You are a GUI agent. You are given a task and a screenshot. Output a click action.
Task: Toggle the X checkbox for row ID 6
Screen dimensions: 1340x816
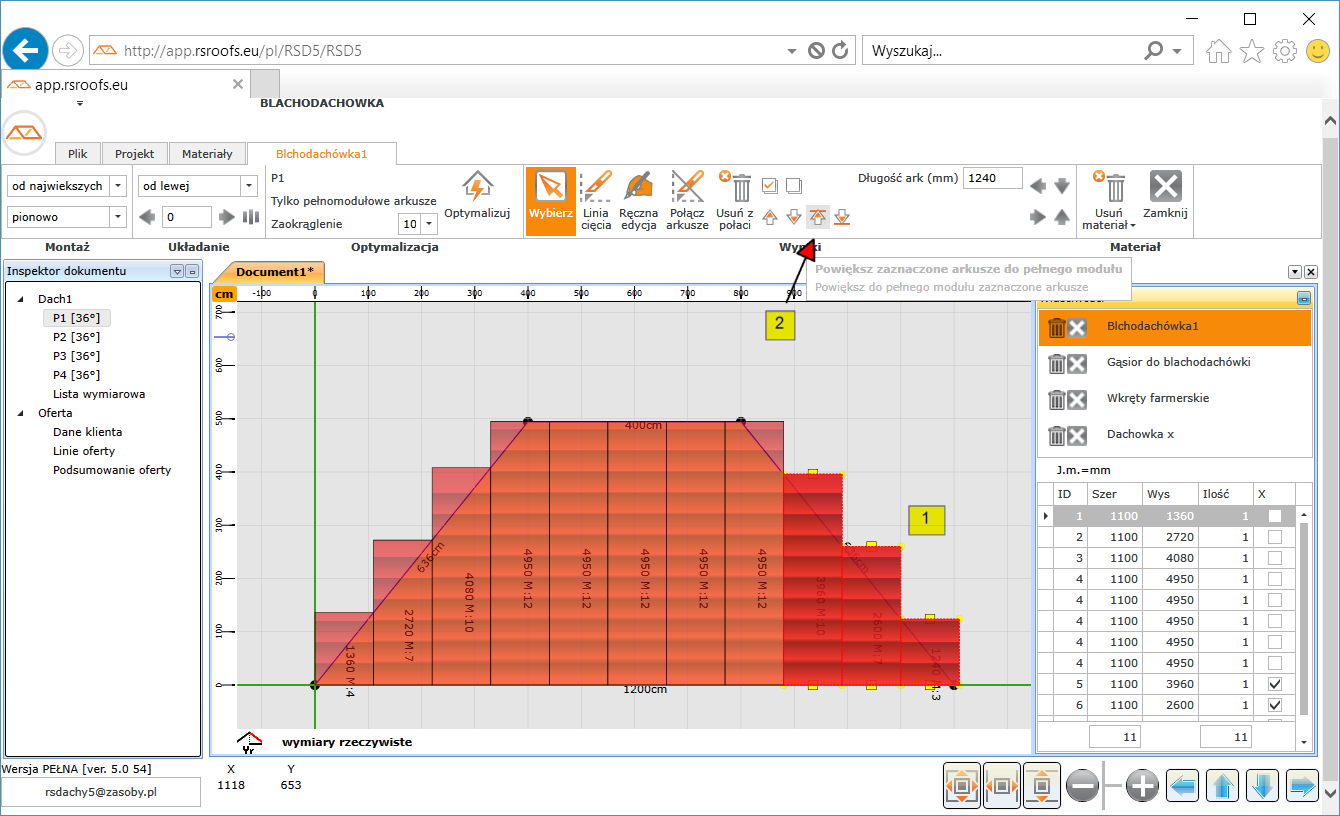tap(1274, 705)
